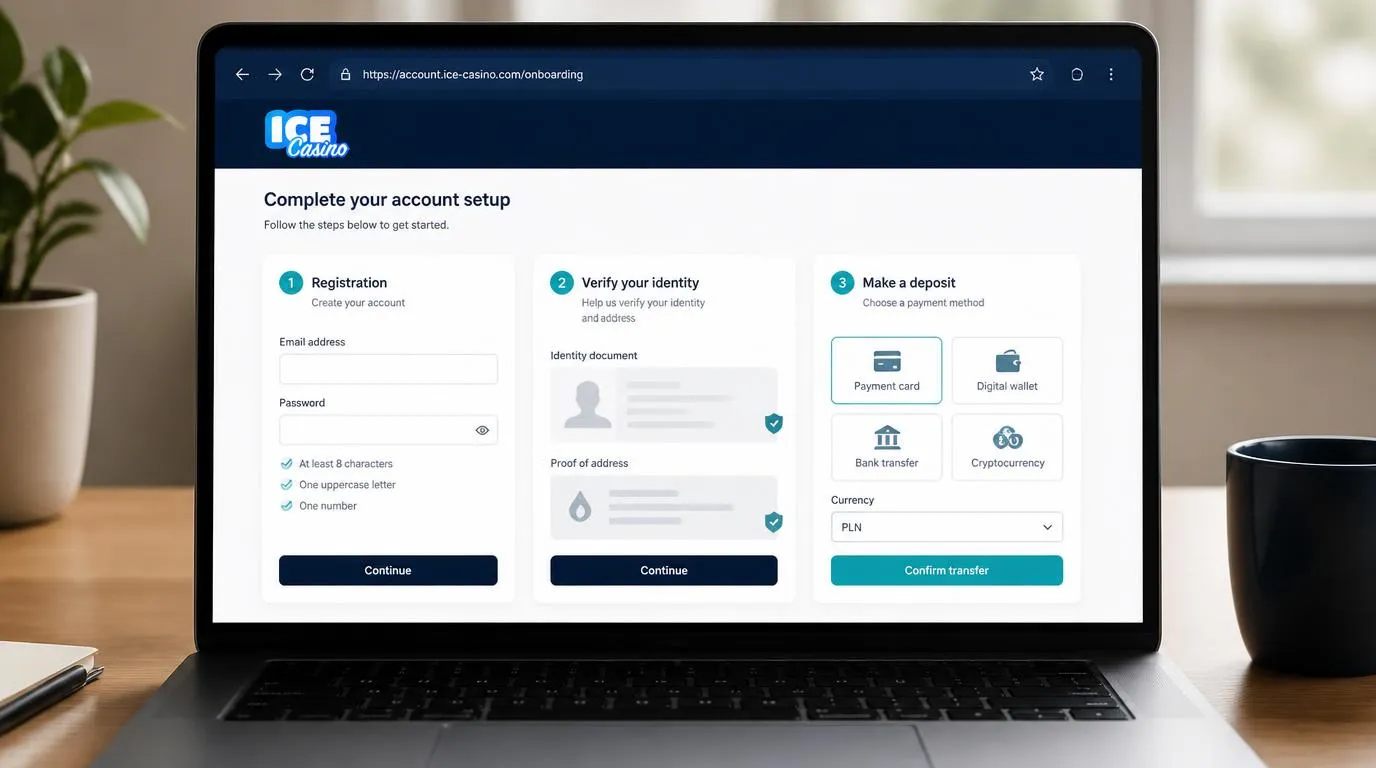
Task: Bookmark page with the star icon
Action: coord(1037,75)
